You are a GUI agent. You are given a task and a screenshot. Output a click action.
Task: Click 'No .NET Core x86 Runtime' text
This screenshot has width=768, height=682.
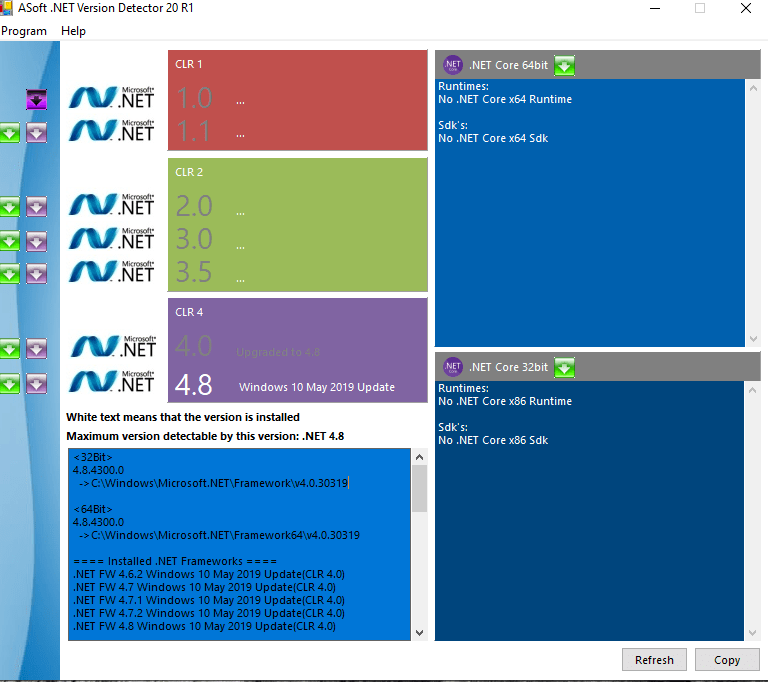(505, 401)
